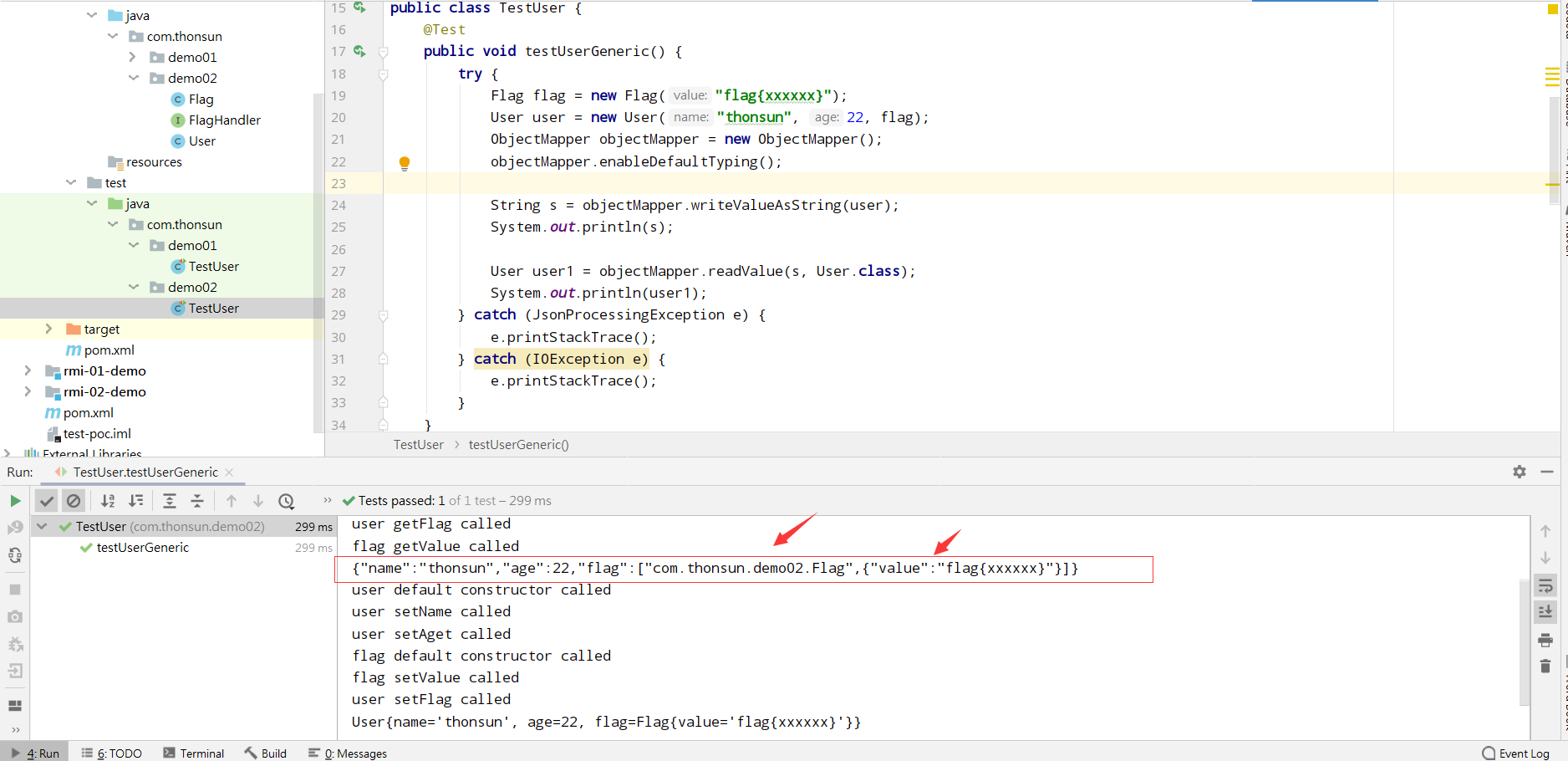Sort test results alphabetically
The height and width of the screenshot is (761, 1568).
108,501
